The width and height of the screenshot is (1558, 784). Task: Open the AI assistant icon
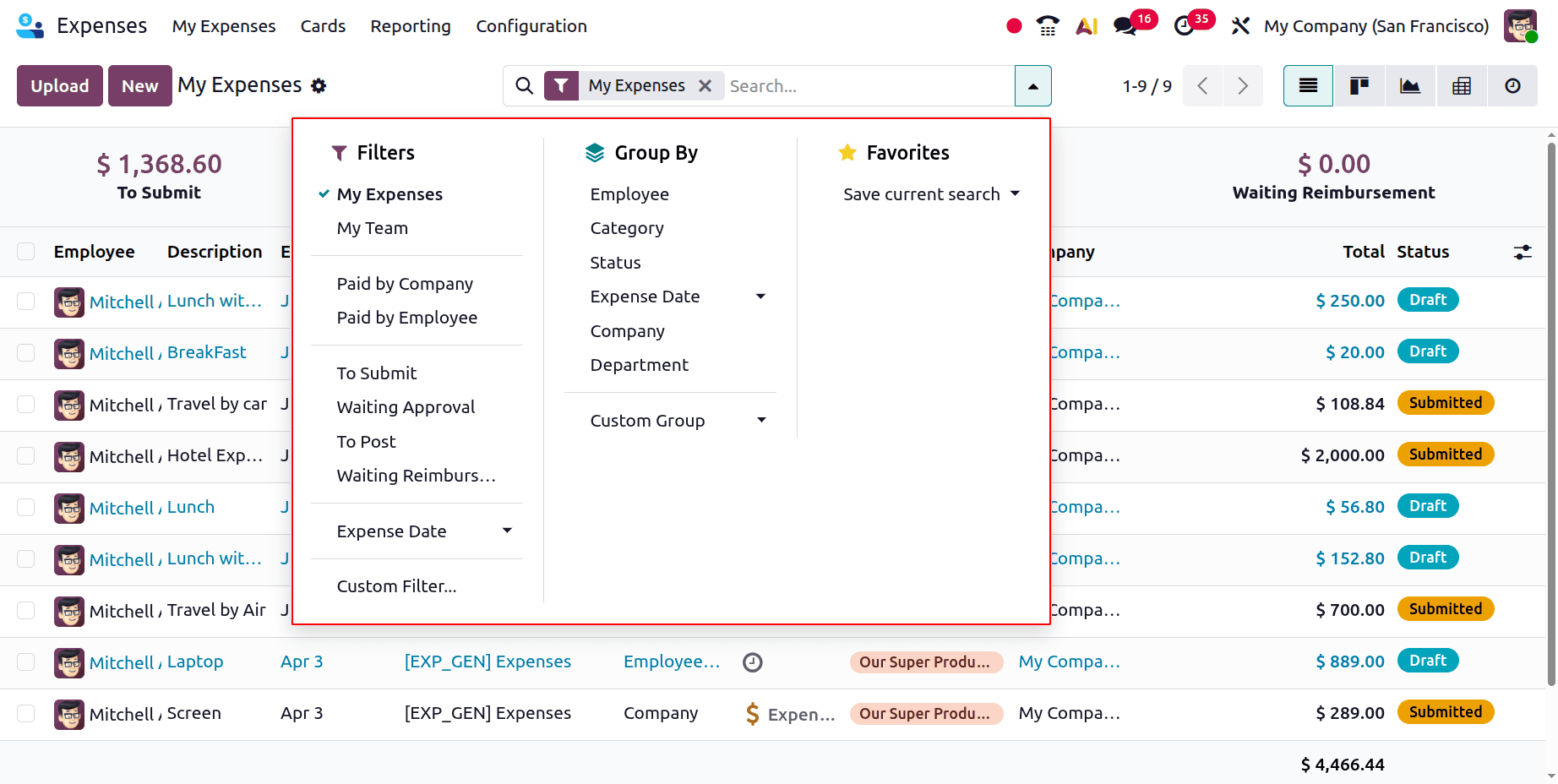(x=1087, y=26)
